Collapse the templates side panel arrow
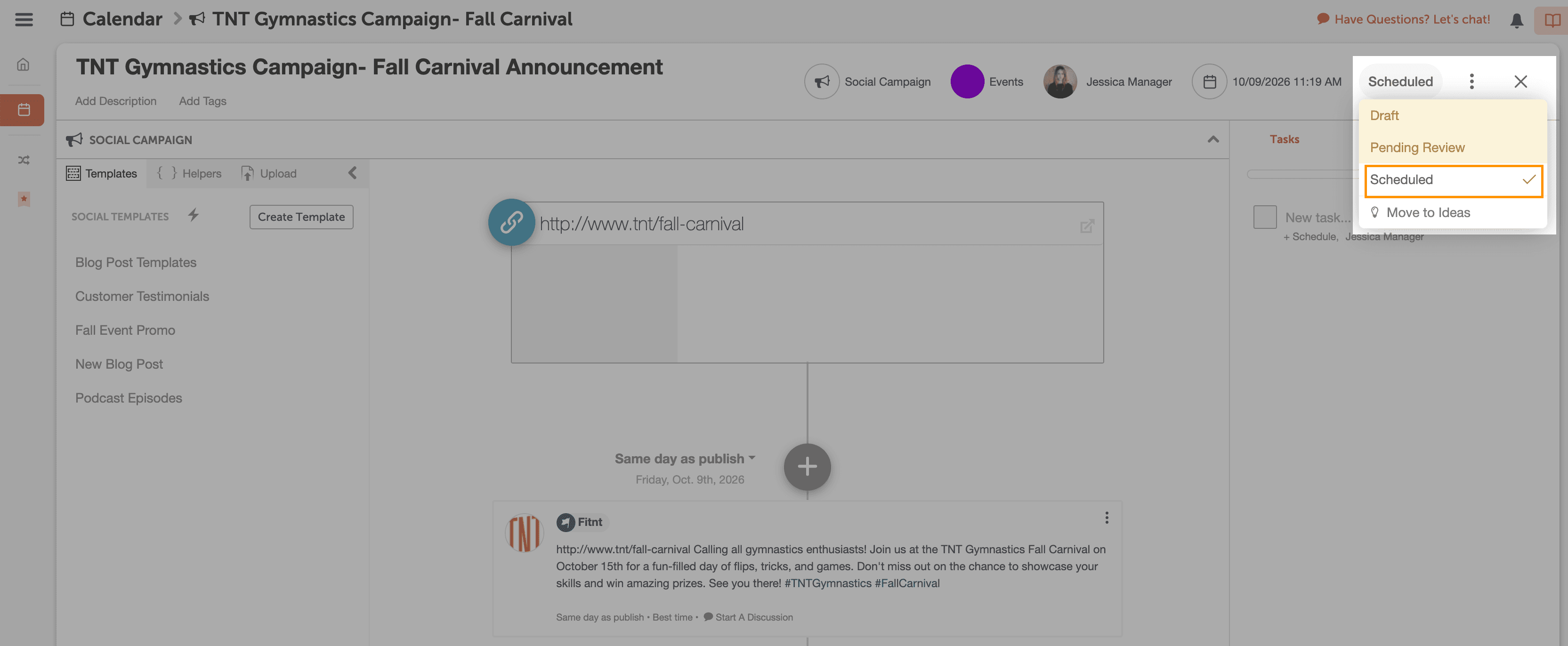This screenshot has height=646, width=1568. (x=352, y=173)
